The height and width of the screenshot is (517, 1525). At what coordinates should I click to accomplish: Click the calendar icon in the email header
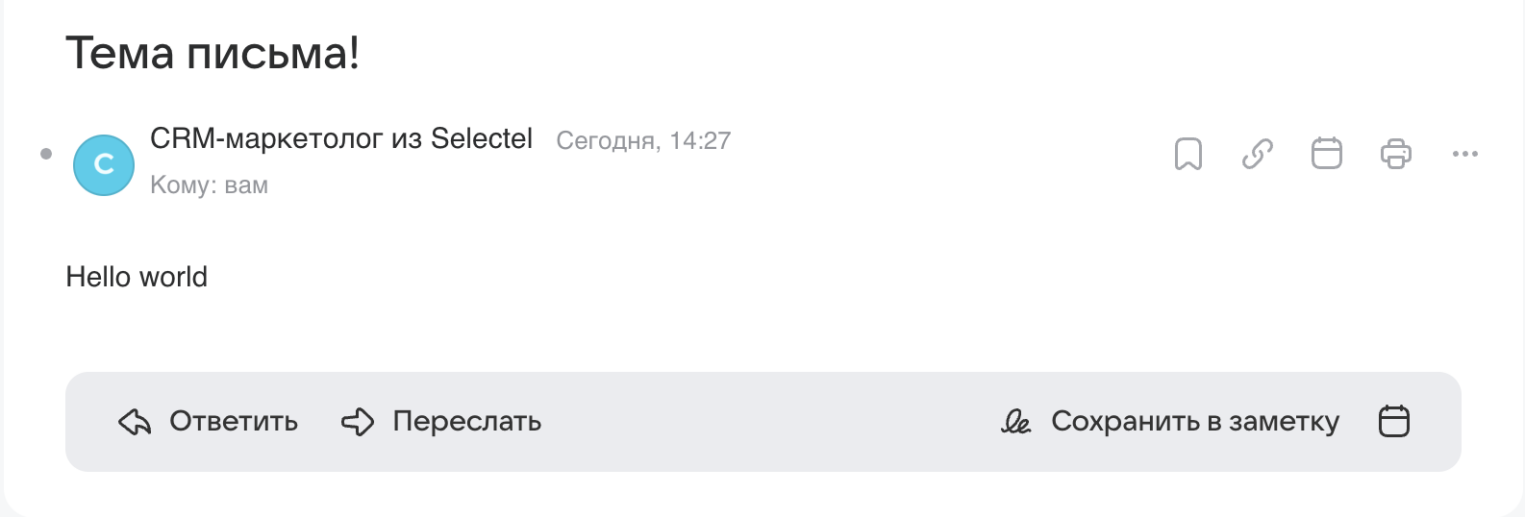(x=1326, y=154)
